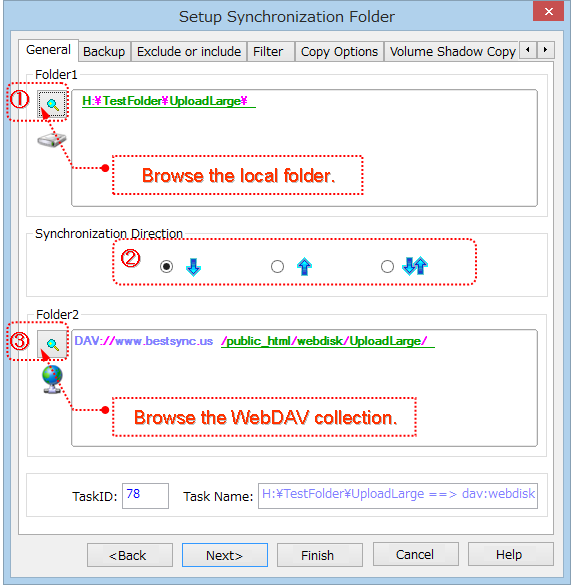Open the Exclude or include tab
The width and height of the screenshot is (571, 585).
click(x=189, y=51)
